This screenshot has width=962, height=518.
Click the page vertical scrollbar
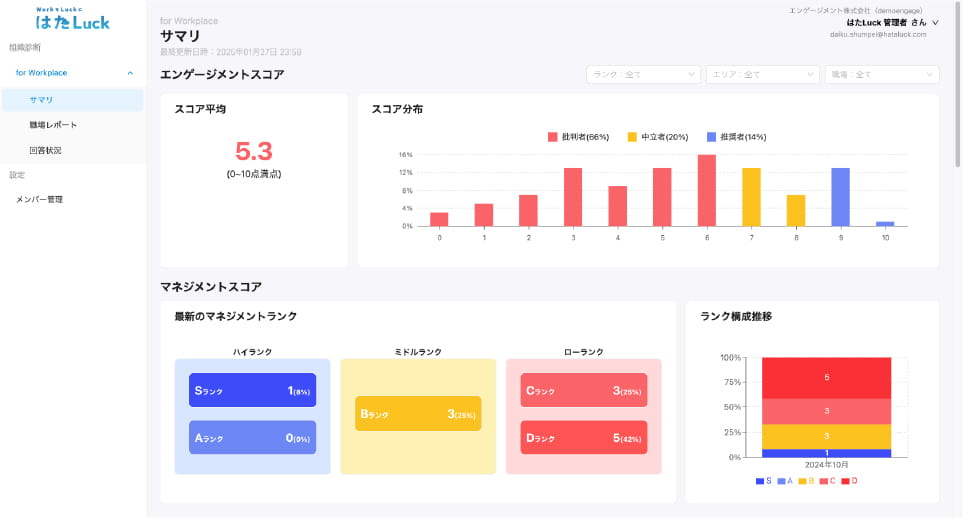pyautogui.click(x=957, y=83)
